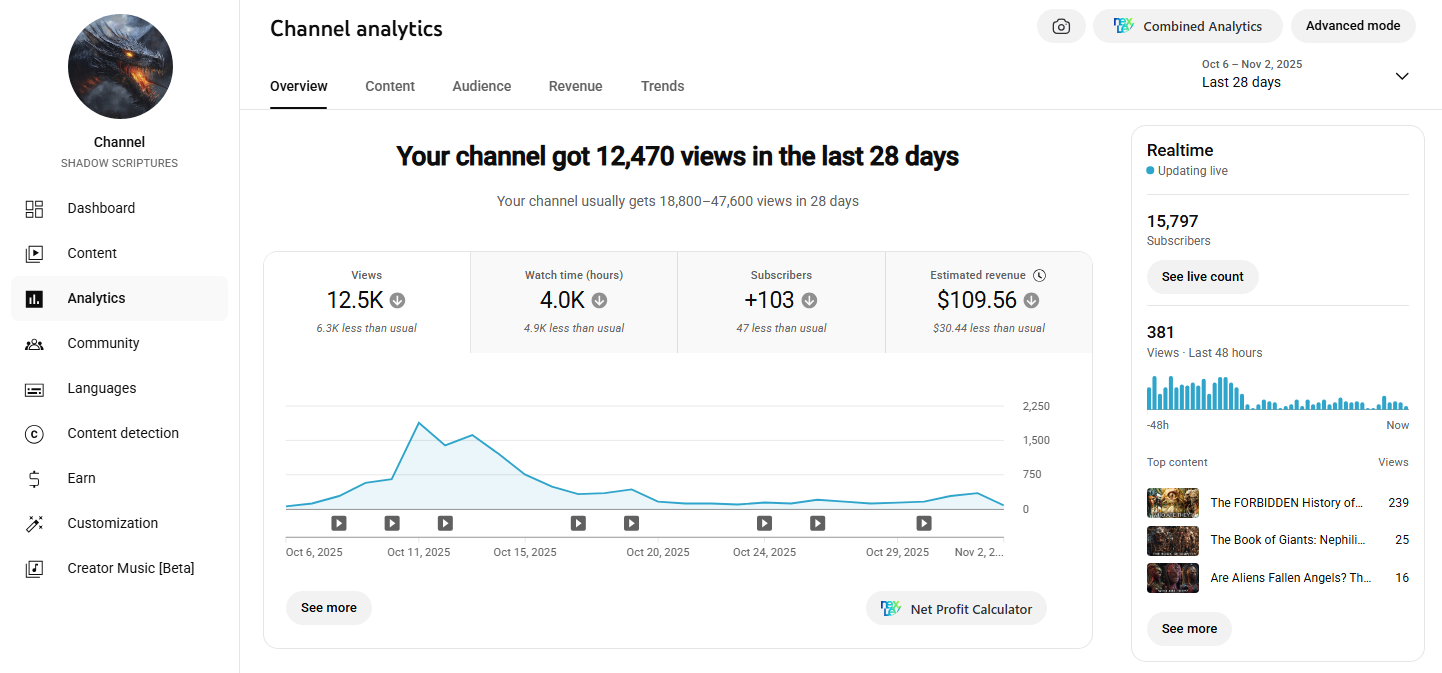Click the Earn dollar icon
The width and height of the screenshot is (1442, 673).
(x=34, y=479)
